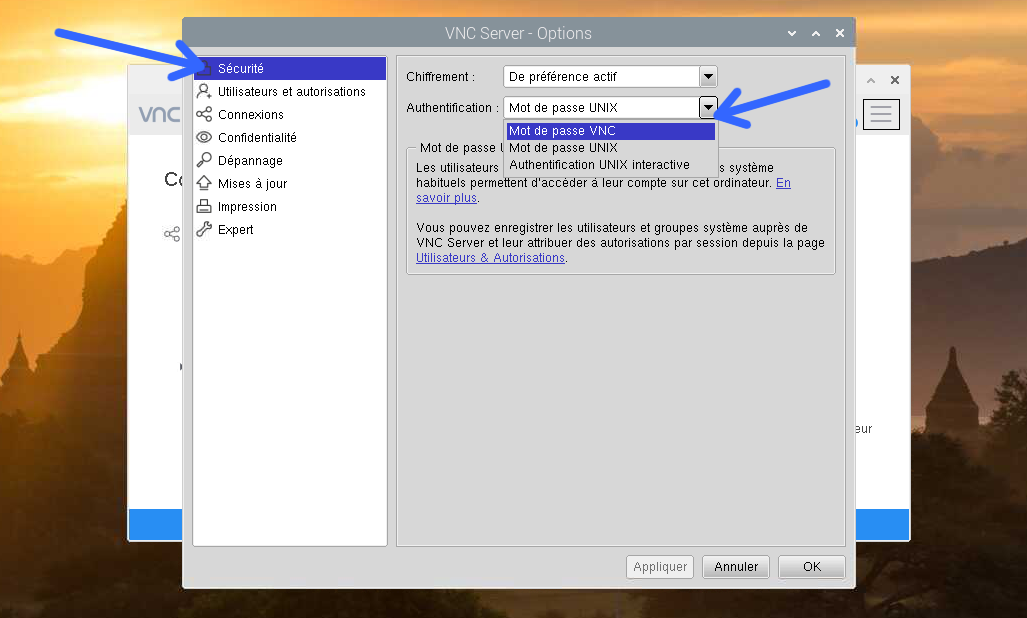Collapse the Authentification dropdown arrow
The height and width of the screenshot is (618, 1027).
pyautogui.click(x=708, y=107)
